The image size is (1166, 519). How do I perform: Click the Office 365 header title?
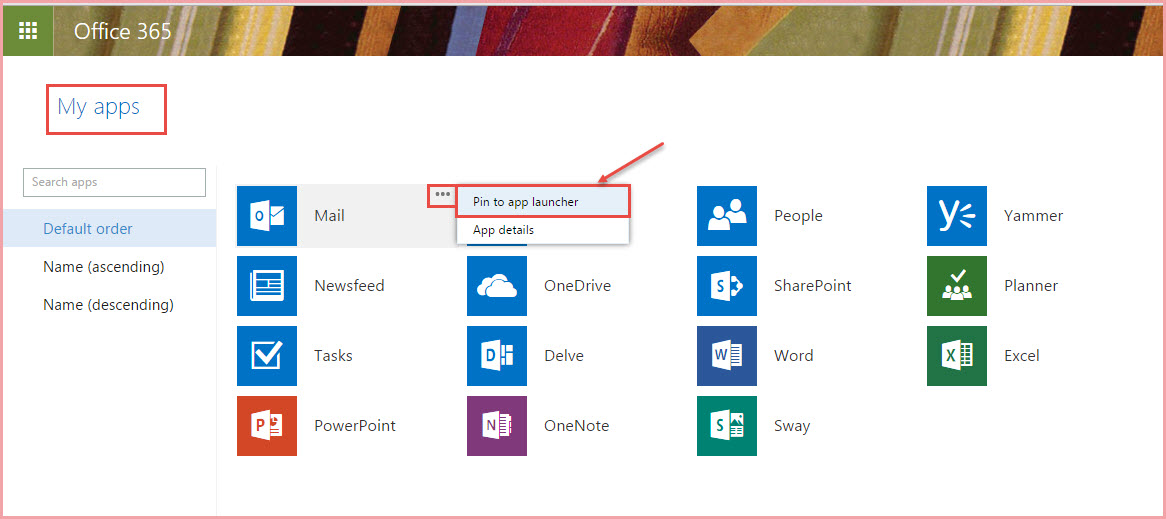123,30
